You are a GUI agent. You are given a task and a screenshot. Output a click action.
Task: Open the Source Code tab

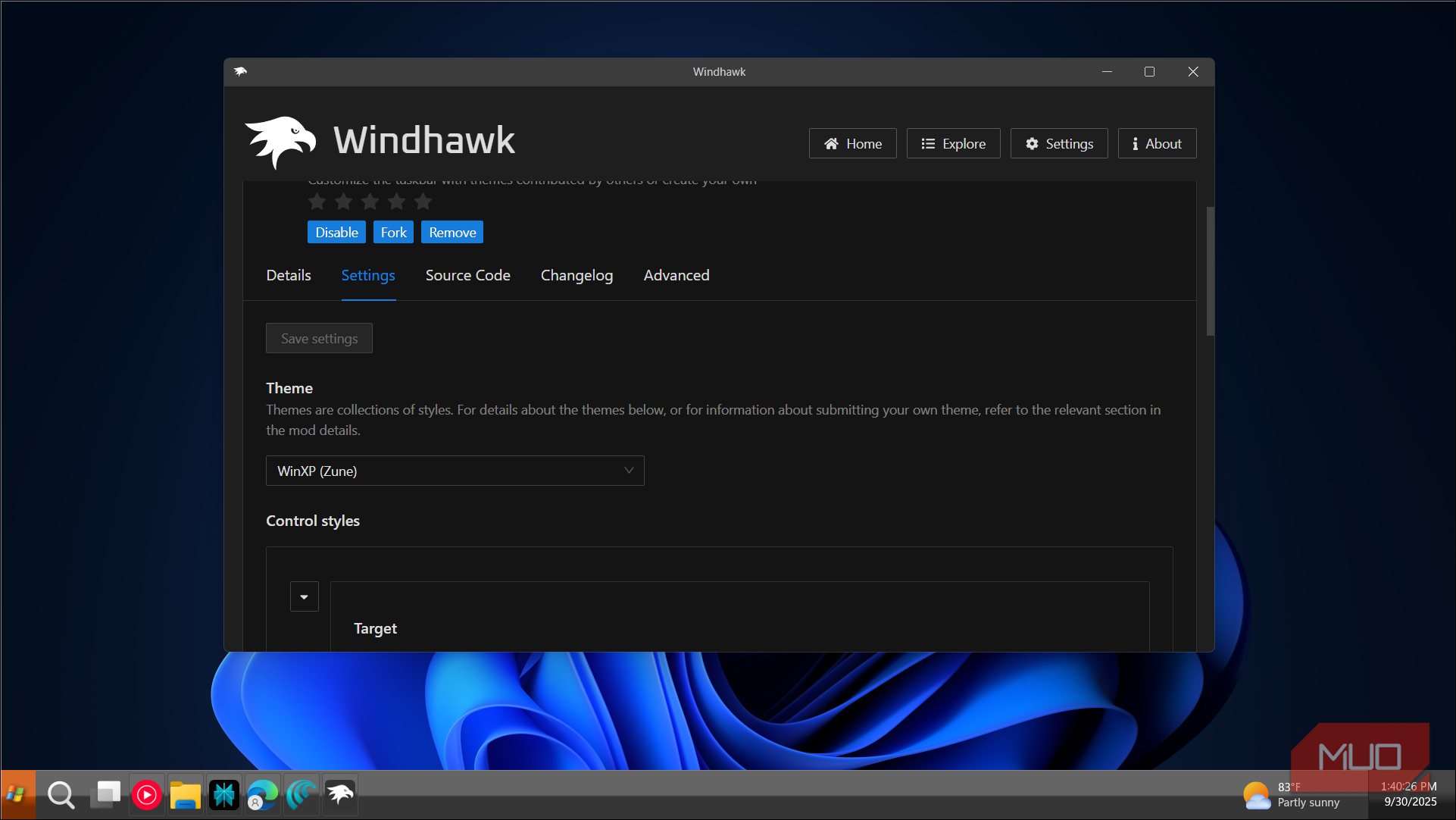click(468, 275)
